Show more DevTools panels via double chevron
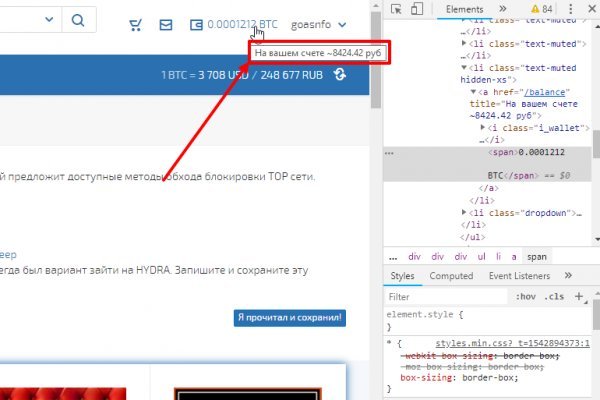 click(x=504, y=9)
